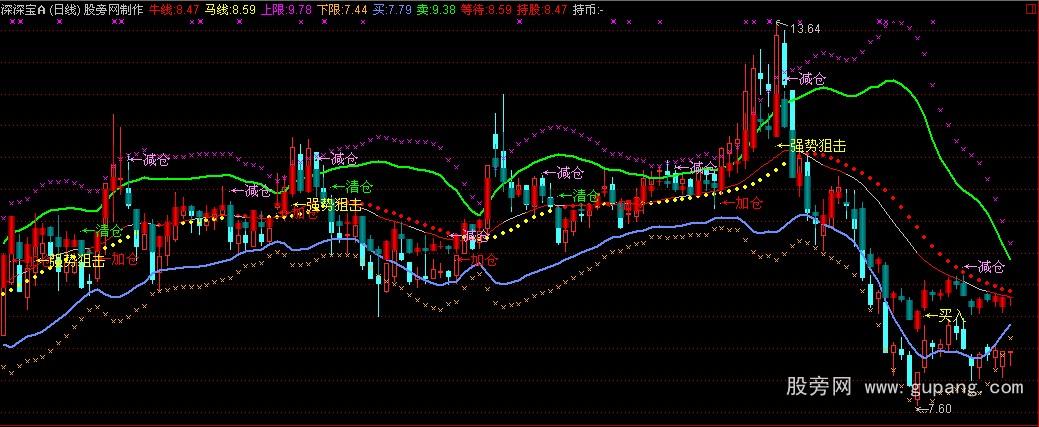The width and height of the screenshot is (1039, 427).
Task: Select the last 减仓 marker at chart's right end
Action: point(985,267)
